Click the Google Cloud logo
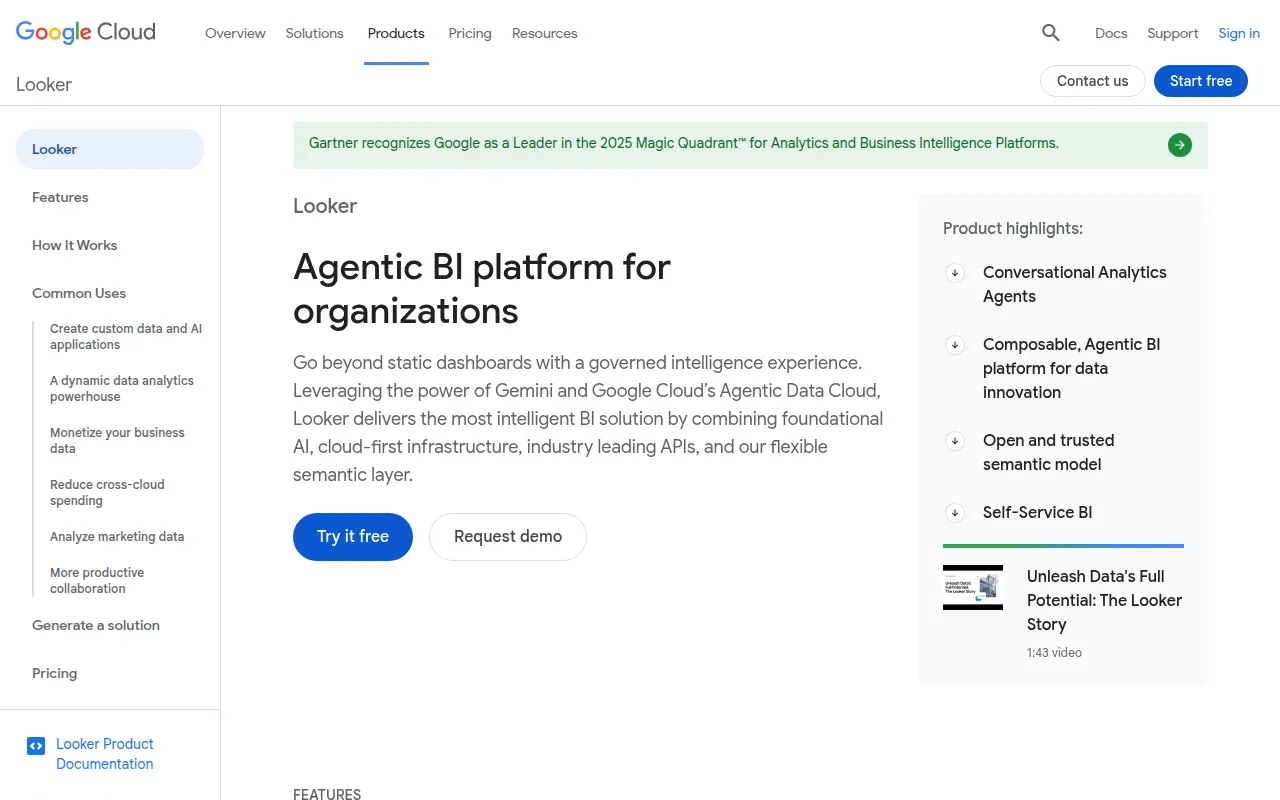 pos(86,32)
